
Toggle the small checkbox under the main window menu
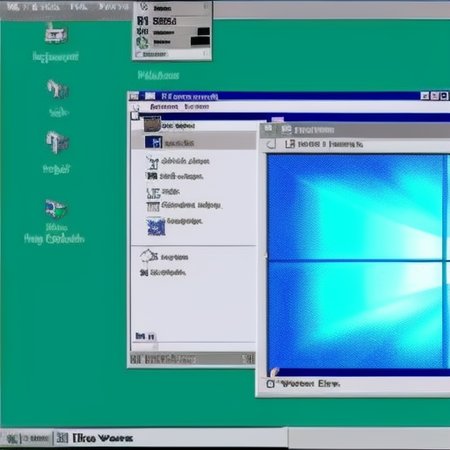pos(135,116)
